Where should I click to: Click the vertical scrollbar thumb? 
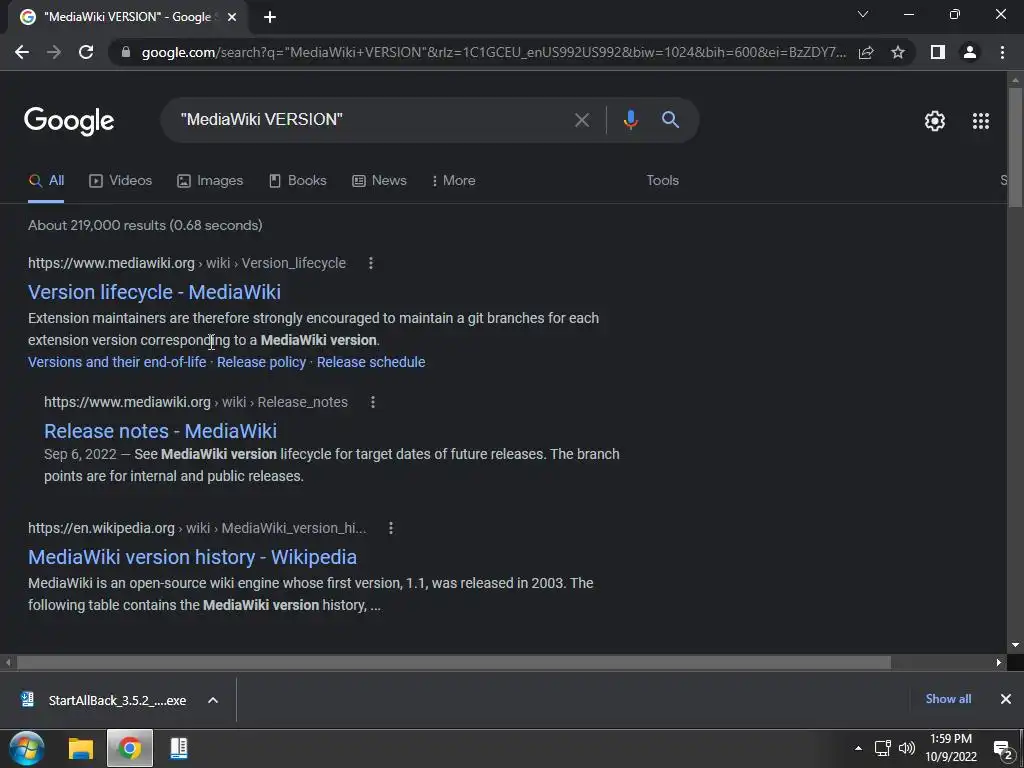pos(1015,148)
